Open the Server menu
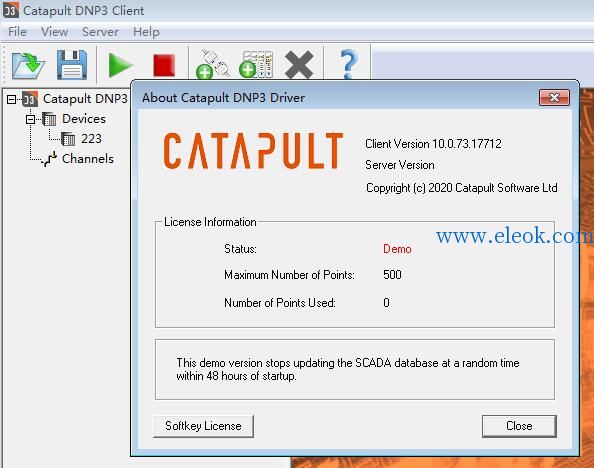 pyautogui.click(x=100, y=32)
